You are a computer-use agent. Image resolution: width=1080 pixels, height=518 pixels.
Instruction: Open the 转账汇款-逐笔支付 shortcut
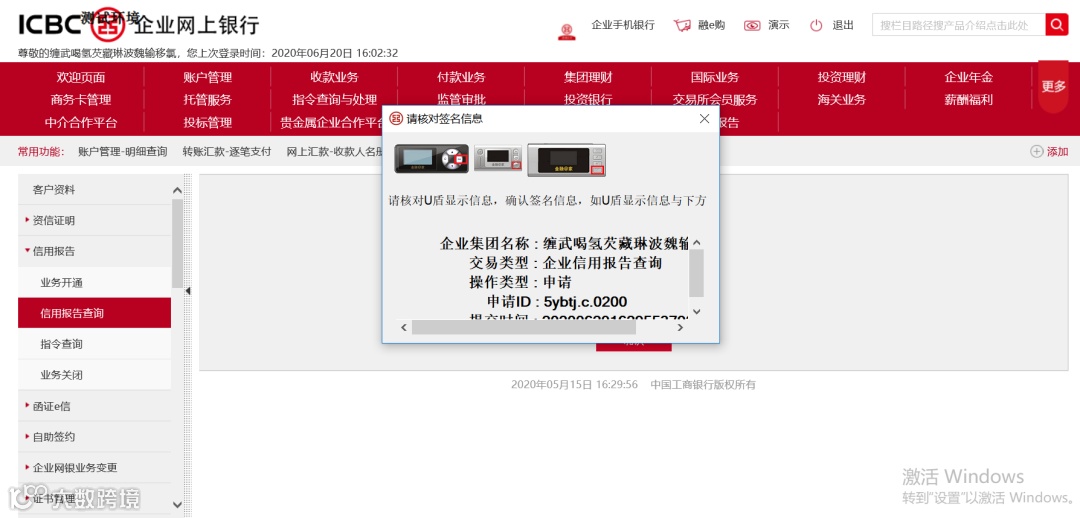coord(227,152)
